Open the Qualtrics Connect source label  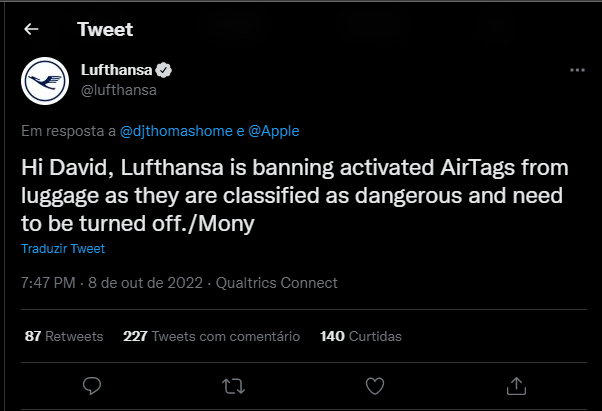[276, 283]
